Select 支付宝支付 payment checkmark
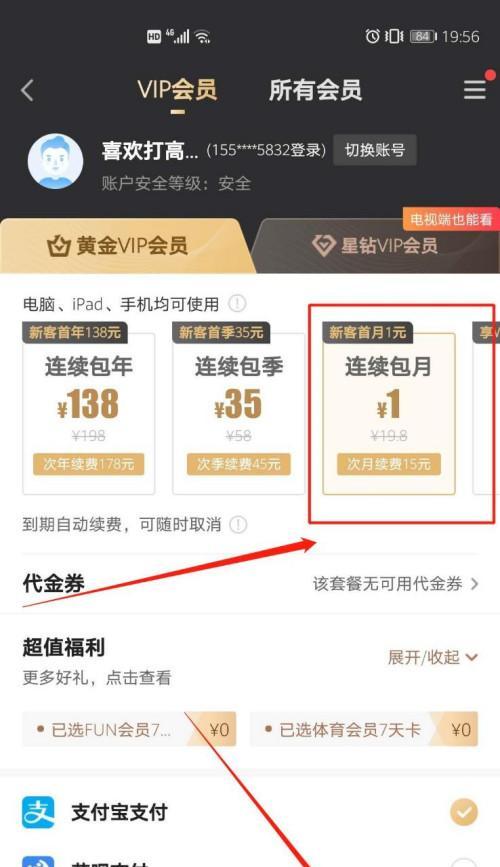 click(x=463, y=812)
